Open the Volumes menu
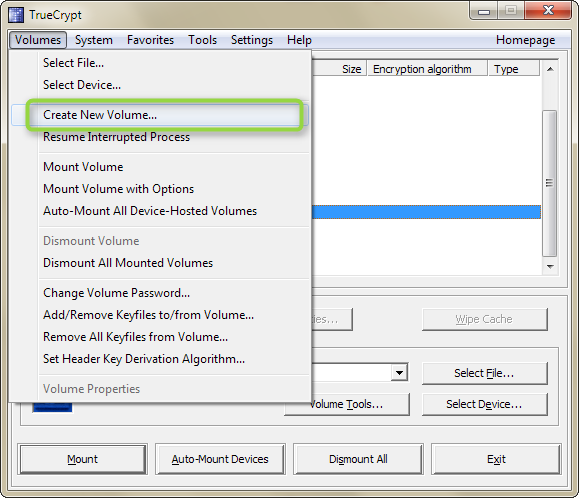This screenshot has width=579, height=498. (38, 40)
